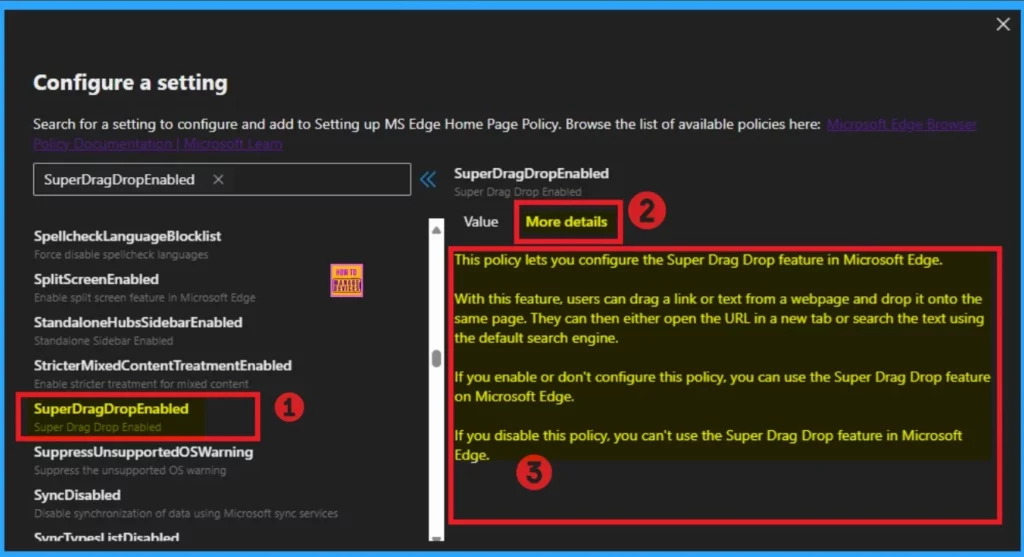Select SyncTypesListDisabled setting
Viewport: 1024px width, 557px height.
pos(106,537)
